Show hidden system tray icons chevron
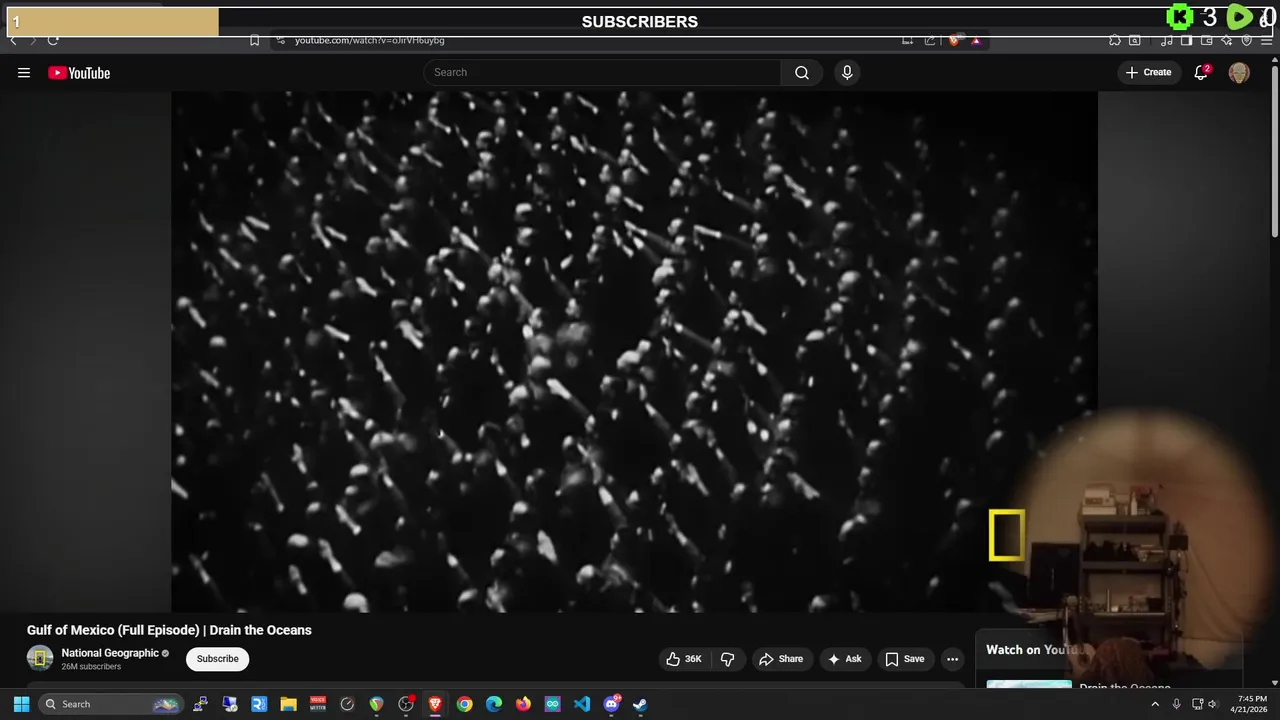Image resolution: width=1280 pixels, height=720 pixels. click(x=1155, y=704)
